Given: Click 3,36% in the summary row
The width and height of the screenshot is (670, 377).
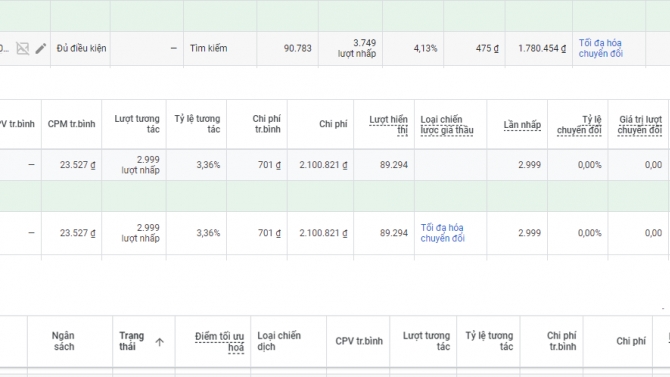Looking at the screenshot, I should [208, 165].
